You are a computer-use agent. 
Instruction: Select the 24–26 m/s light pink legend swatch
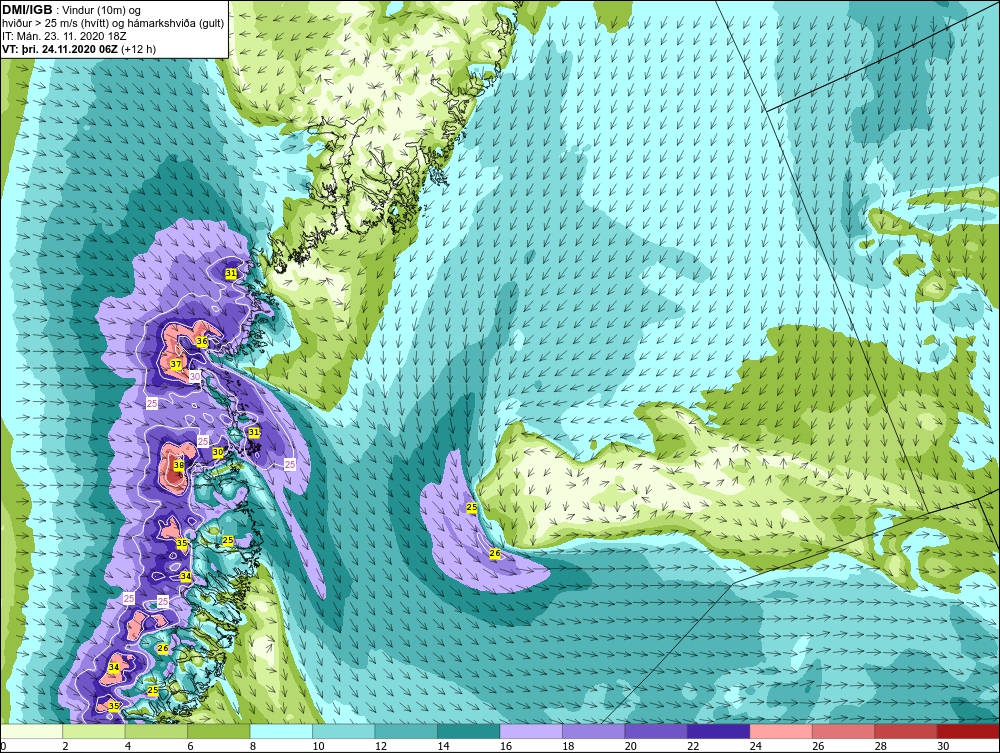(x=781, y=731)
